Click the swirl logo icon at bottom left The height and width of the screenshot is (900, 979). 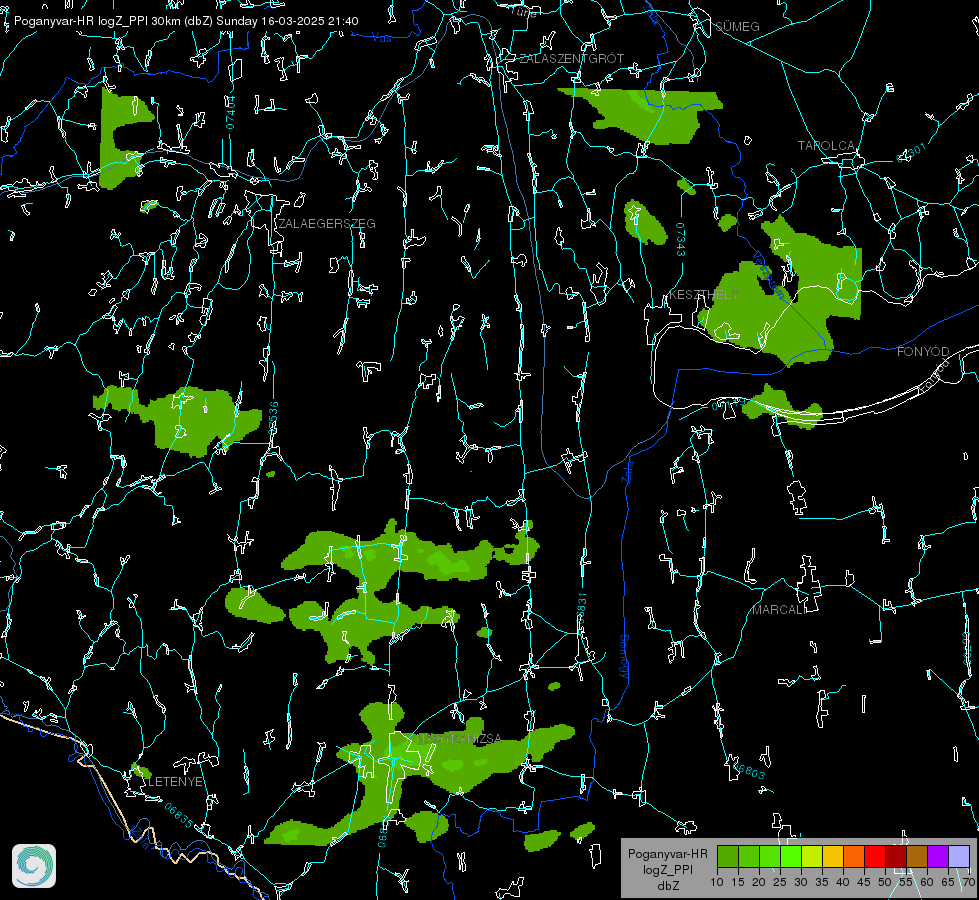[34, 866]
